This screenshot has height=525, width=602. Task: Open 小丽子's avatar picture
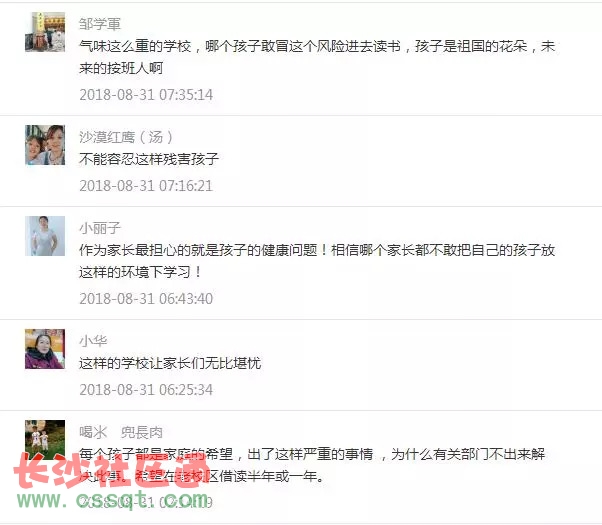click(x=45, y=236)
